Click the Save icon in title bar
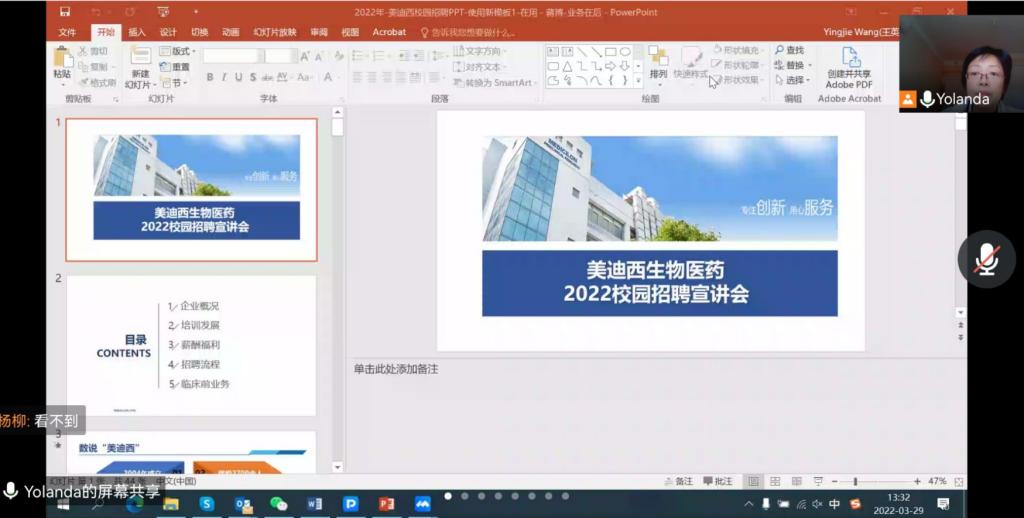Viewport: 1024px width, 518px height. 65,12
